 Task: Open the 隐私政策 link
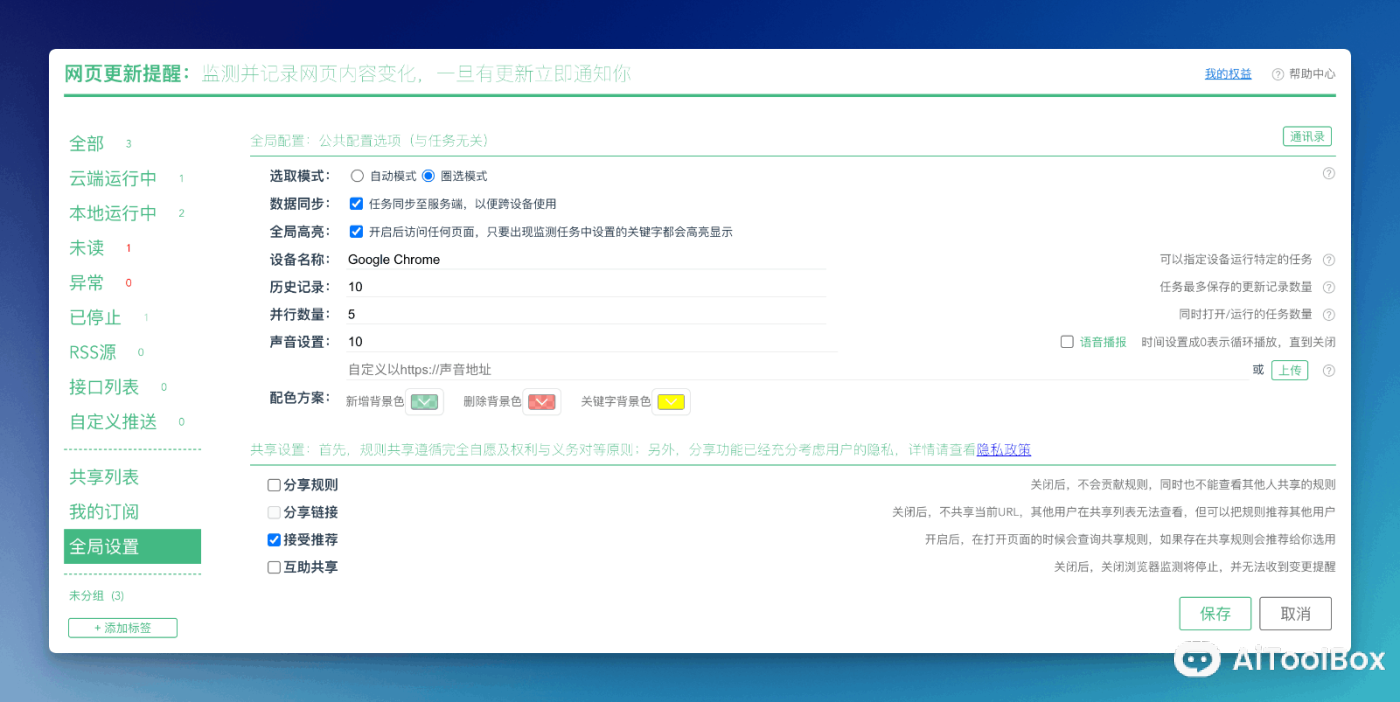point(1003,450)
